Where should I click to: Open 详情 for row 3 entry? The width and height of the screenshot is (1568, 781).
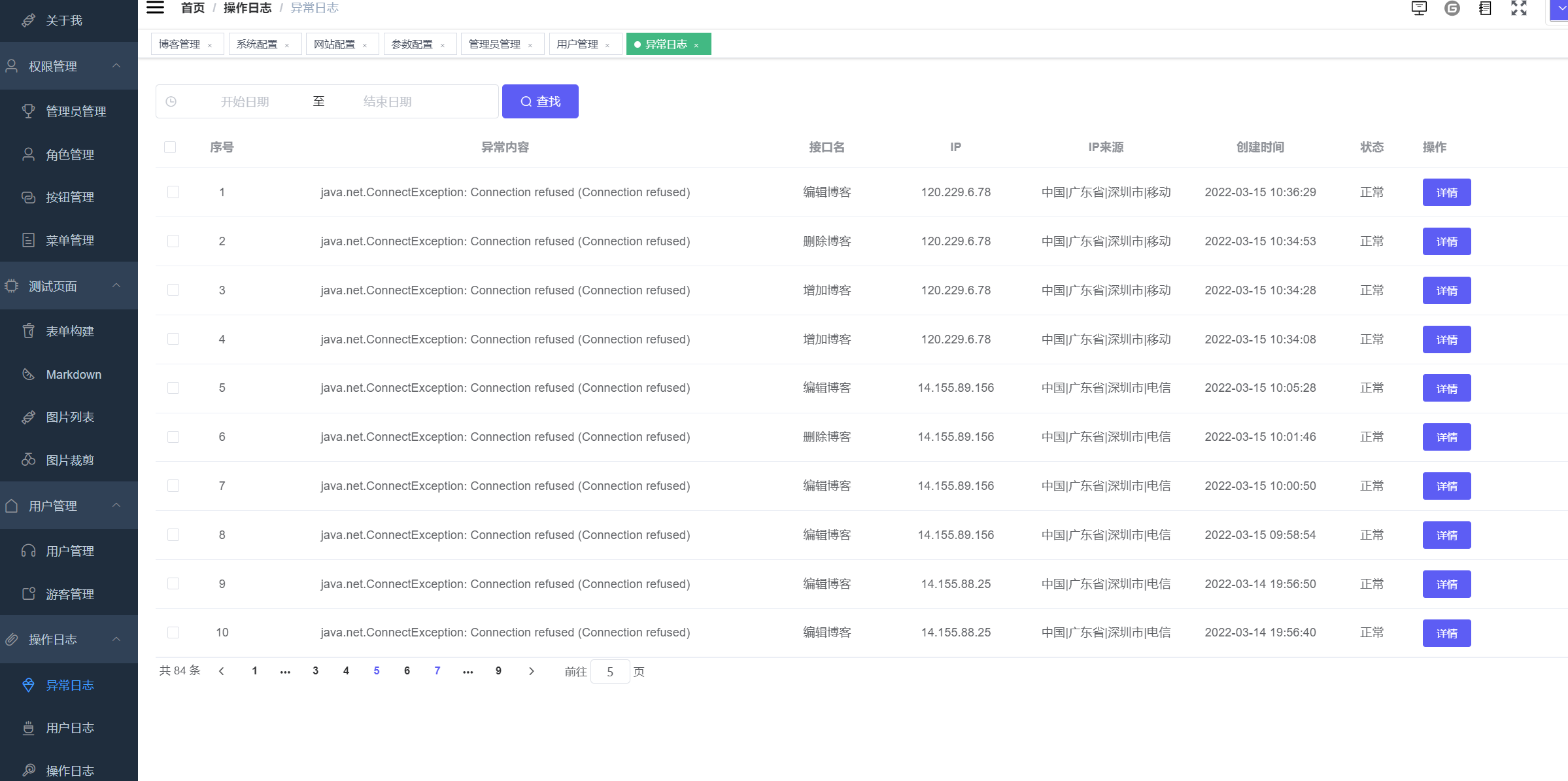pyautogui.click(x=1446, y=290)
